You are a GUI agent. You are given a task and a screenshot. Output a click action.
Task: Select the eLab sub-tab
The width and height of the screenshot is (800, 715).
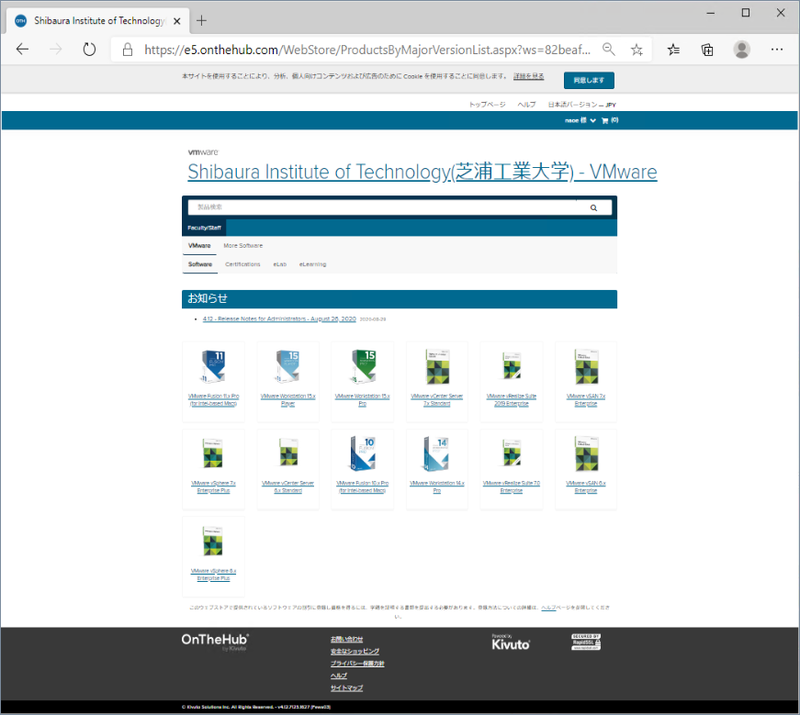coord(280,264)
